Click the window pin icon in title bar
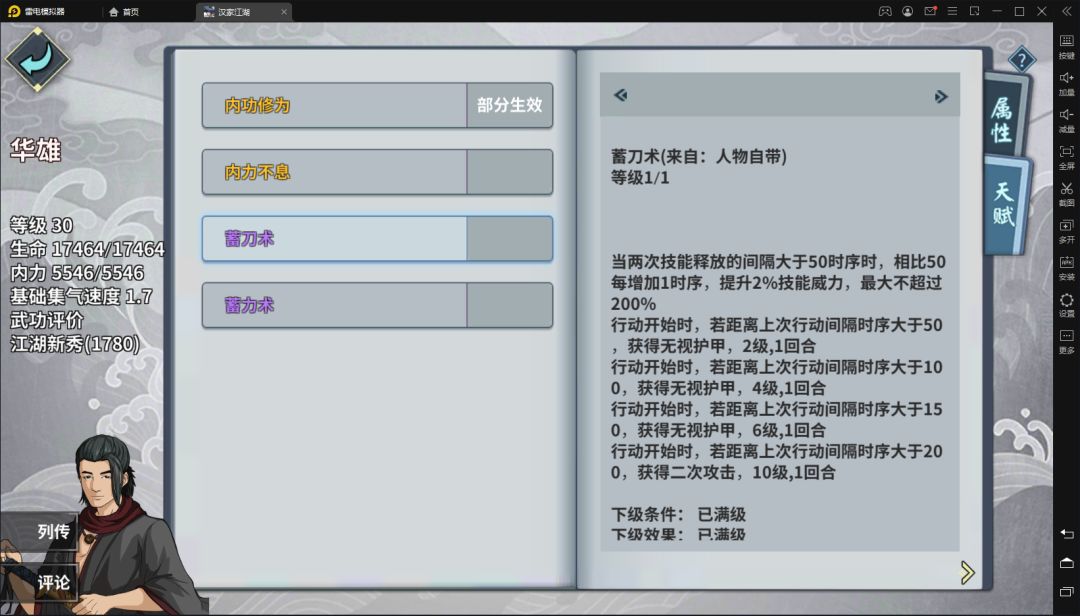 pyautogui.click(x=975, y=11)
